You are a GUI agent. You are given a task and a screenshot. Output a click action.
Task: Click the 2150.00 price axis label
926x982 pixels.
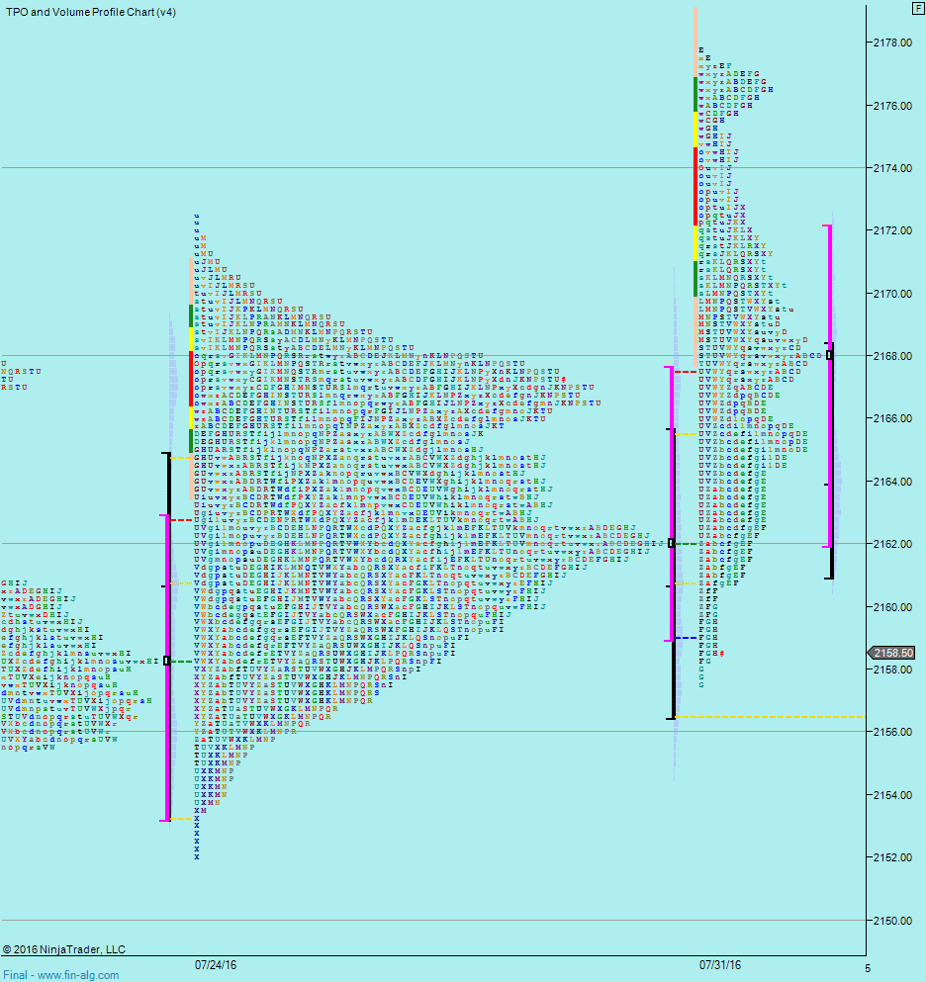[x=892, y=920]
